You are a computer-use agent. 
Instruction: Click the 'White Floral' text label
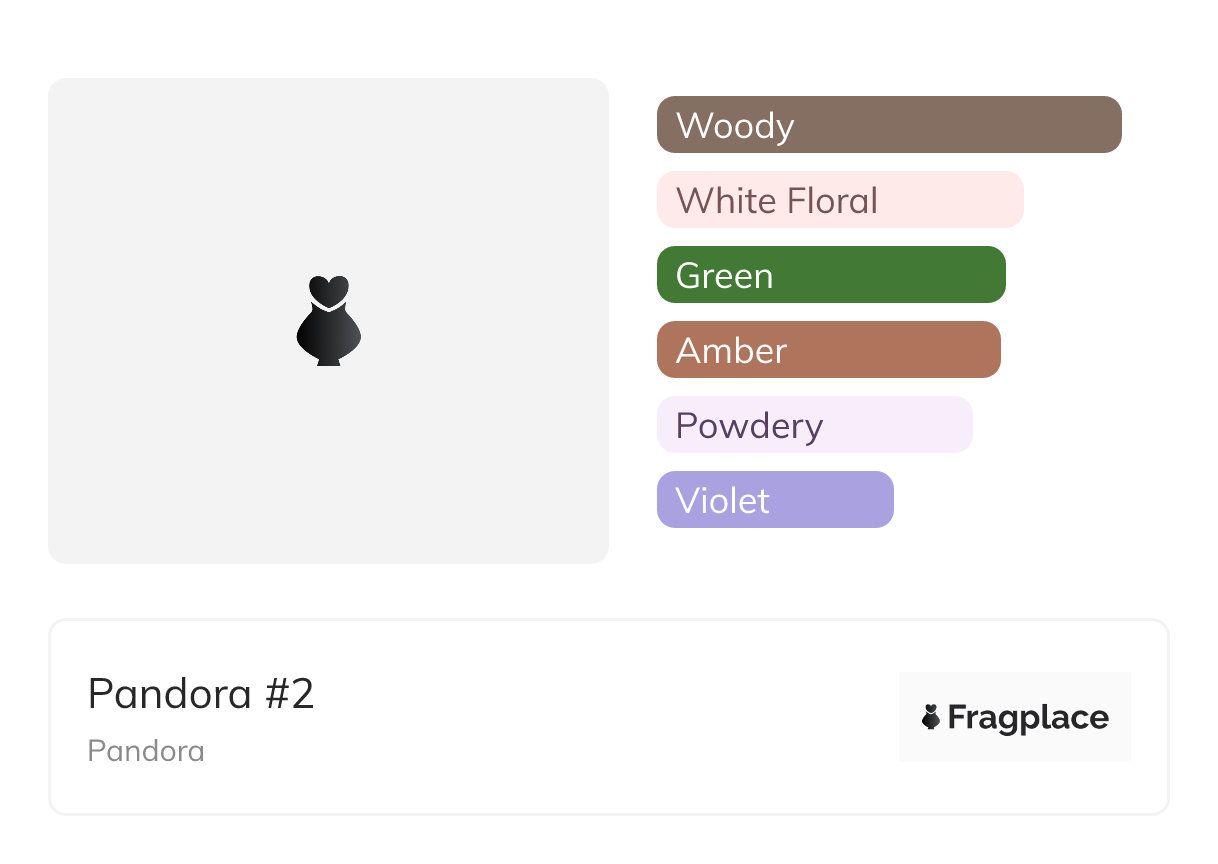[777, 201]
